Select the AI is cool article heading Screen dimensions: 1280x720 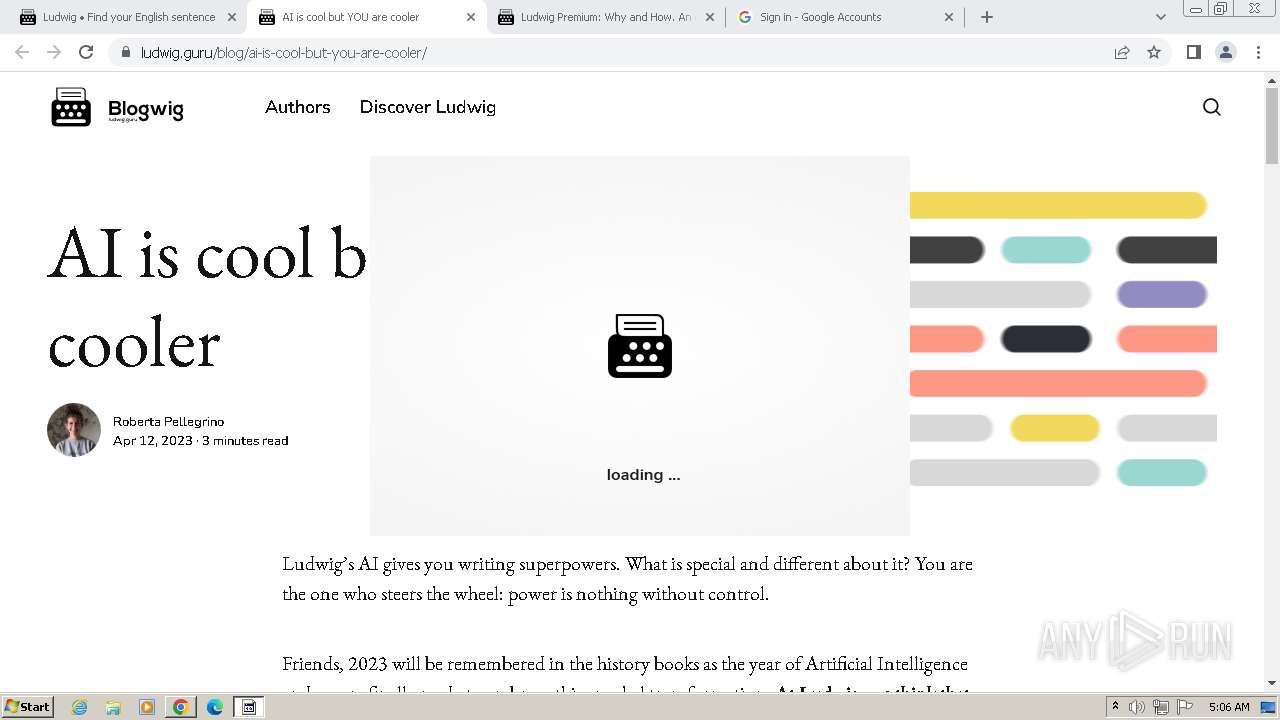tap(208, 298)
